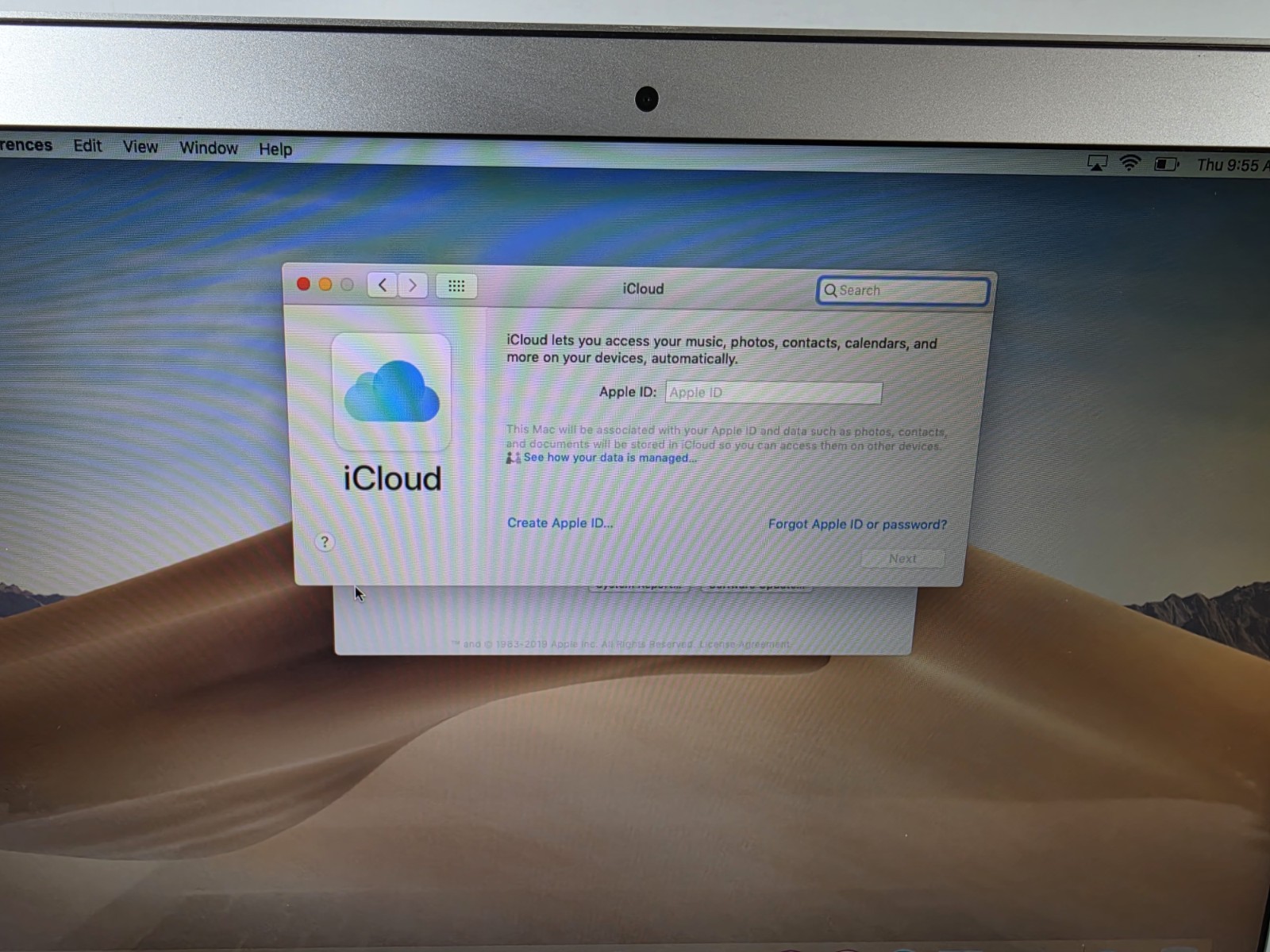The width and height of the screenshot is (1270, 952).
Task: Open the Wi-Fi status menu
Action: coord(1130,163)
